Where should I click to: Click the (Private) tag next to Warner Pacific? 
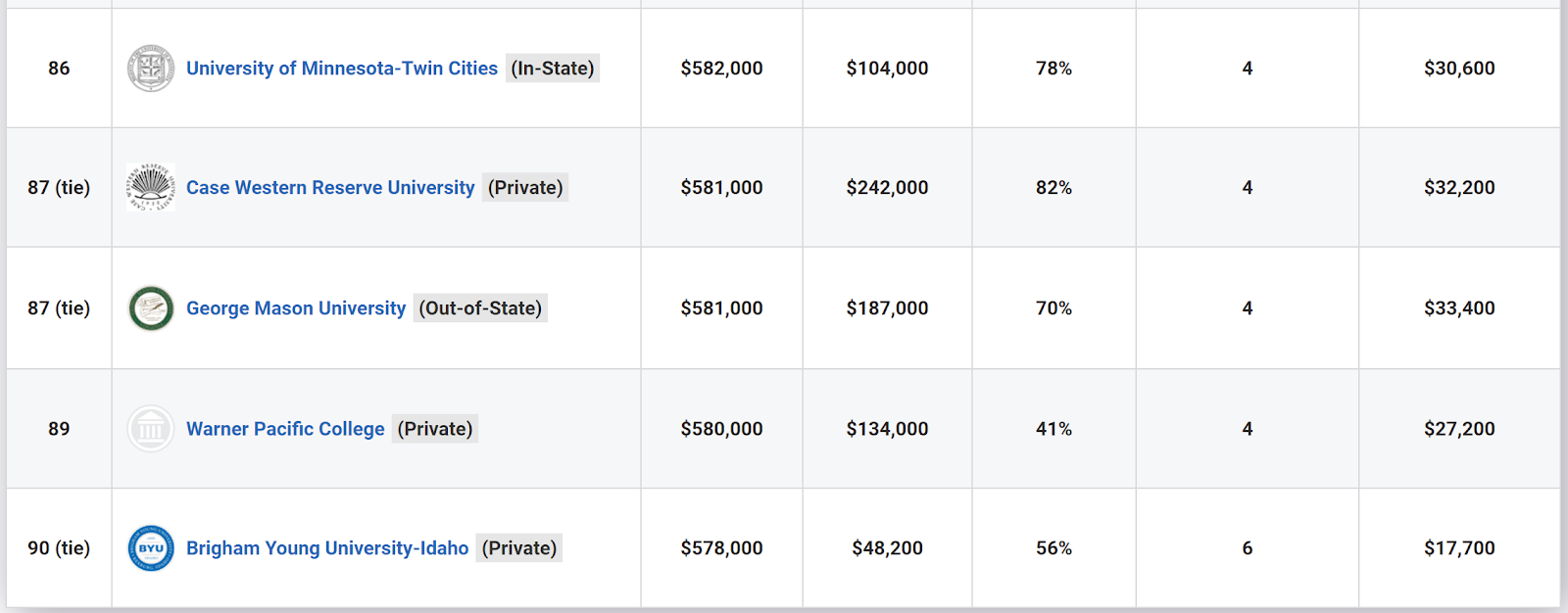[x=435, y=429]
